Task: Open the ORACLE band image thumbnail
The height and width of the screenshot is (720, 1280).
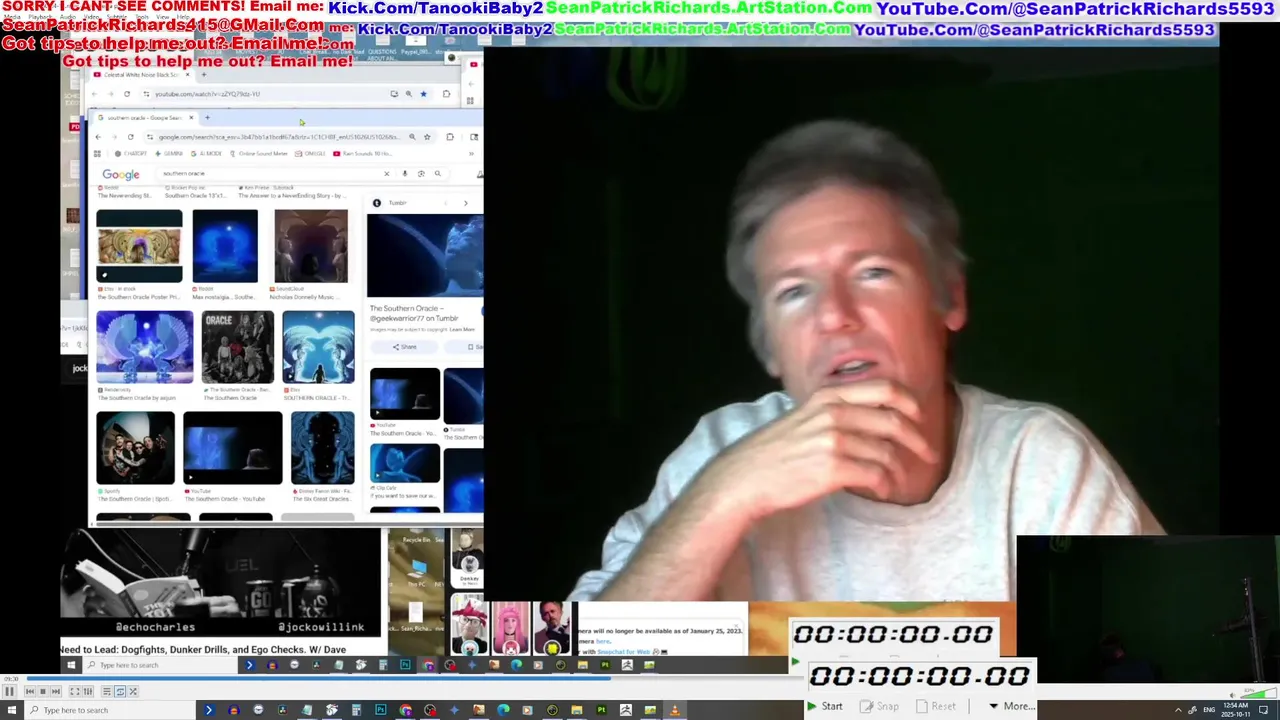Action: pos(237,347)
